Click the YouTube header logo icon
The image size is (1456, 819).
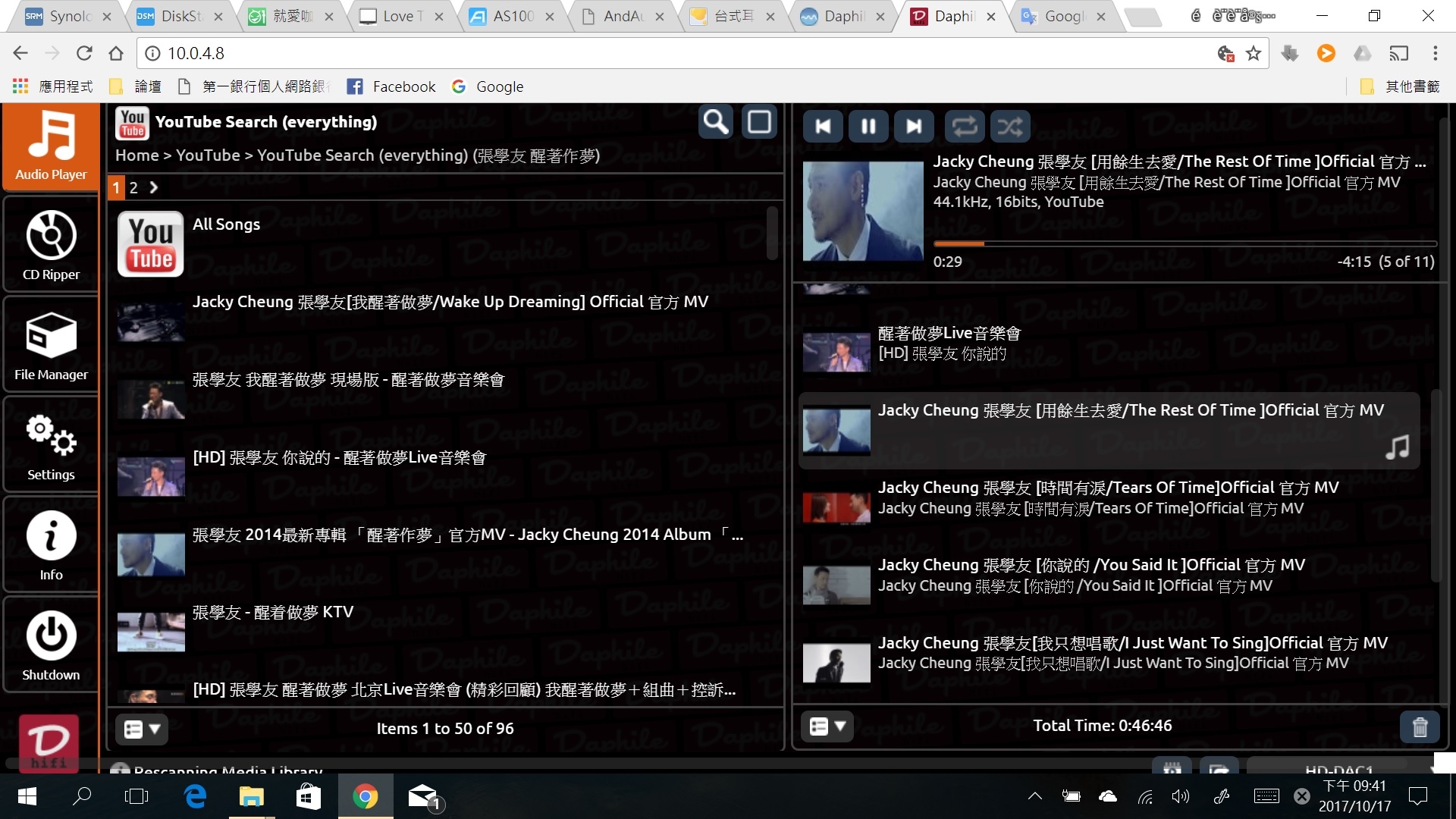tap(132, 123)
